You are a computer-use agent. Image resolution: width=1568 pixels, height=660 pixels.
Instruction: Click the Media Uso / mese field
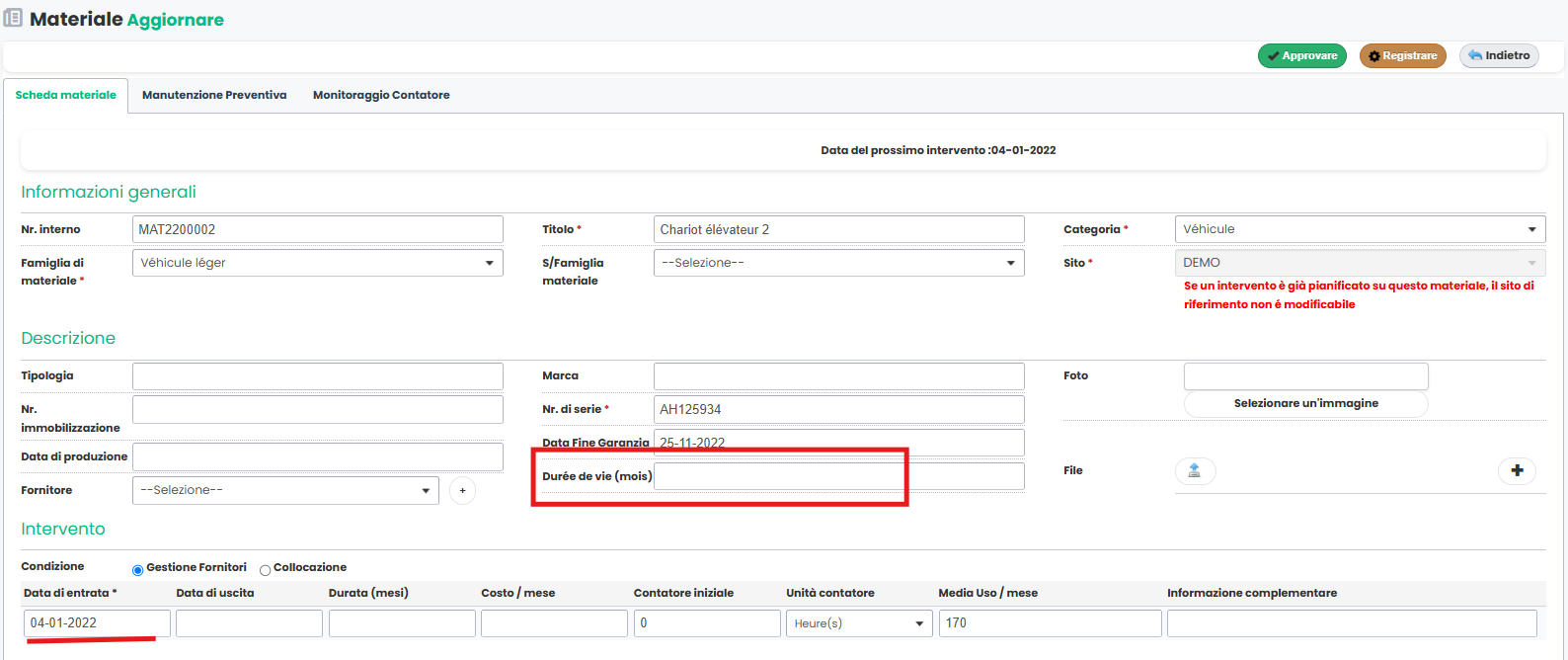pyautogui.click(x=1050, y=623)
